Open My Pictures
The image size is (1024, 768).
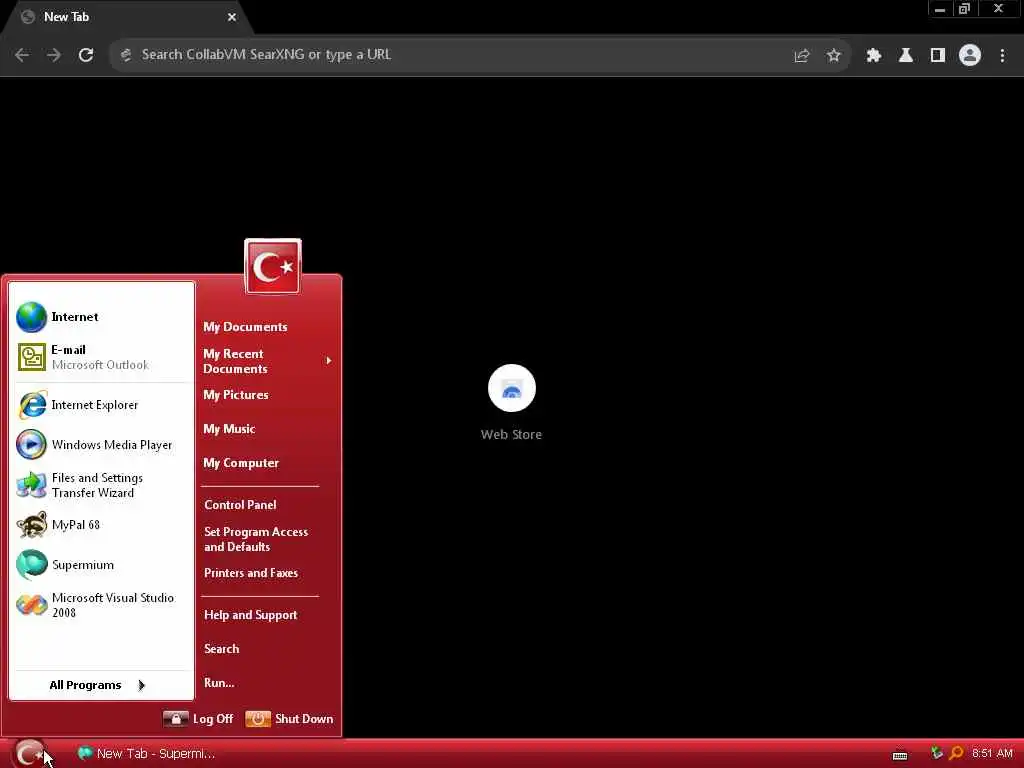pos(236,395)
